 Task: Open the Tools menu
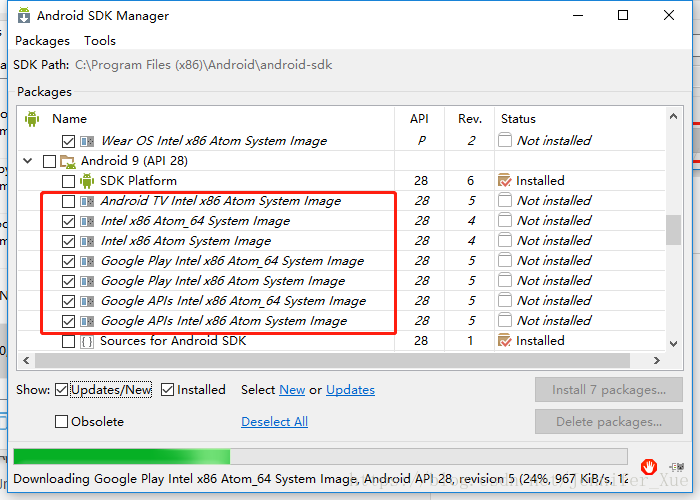tap(100, 41)
